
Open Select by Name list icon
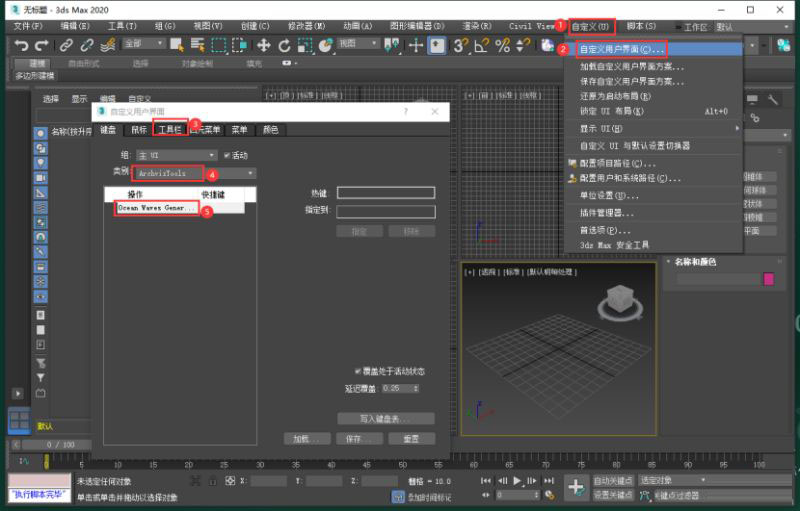197,45
